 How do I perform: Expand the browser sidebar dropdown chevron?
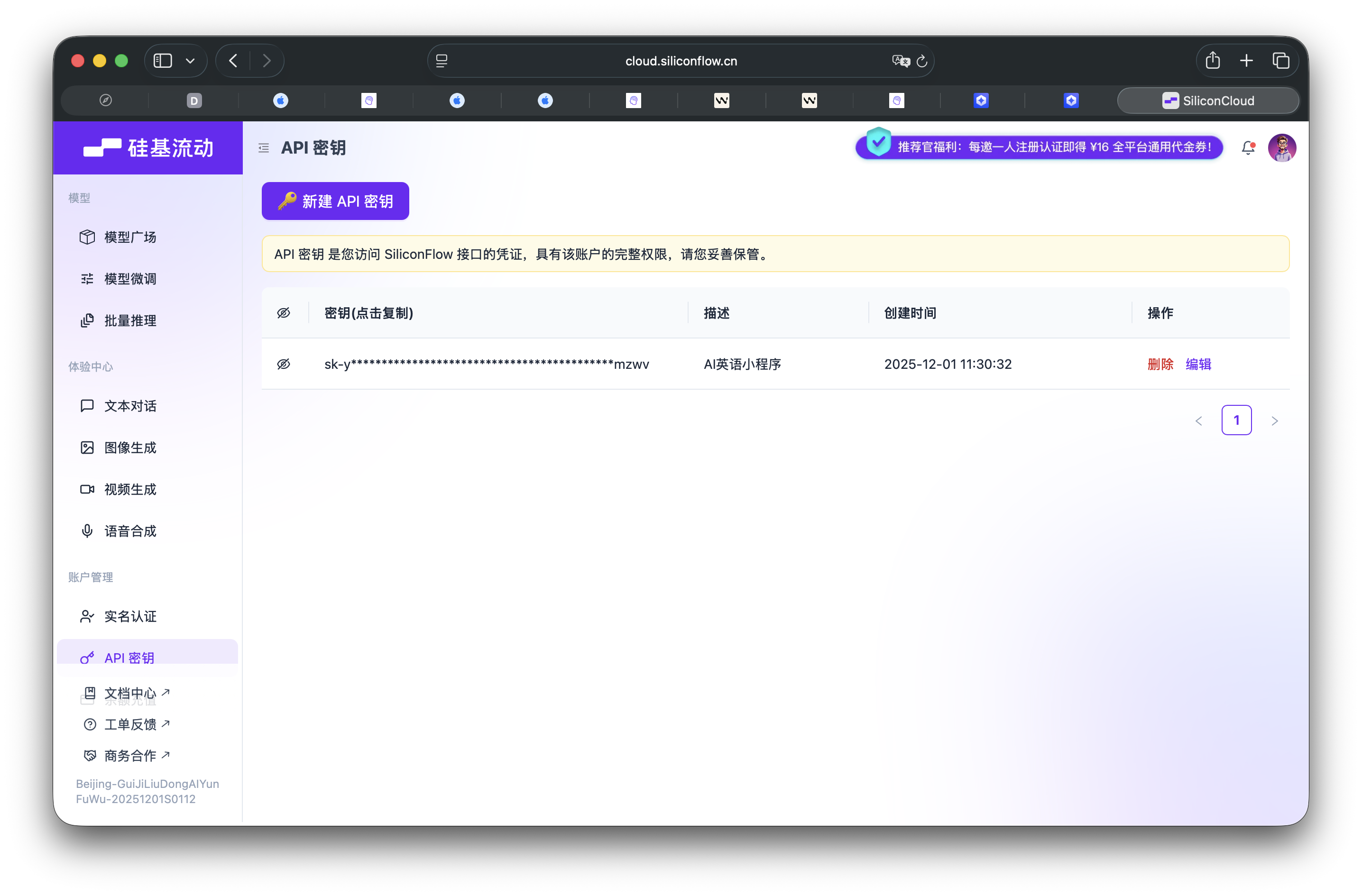(x=191, y=60)
